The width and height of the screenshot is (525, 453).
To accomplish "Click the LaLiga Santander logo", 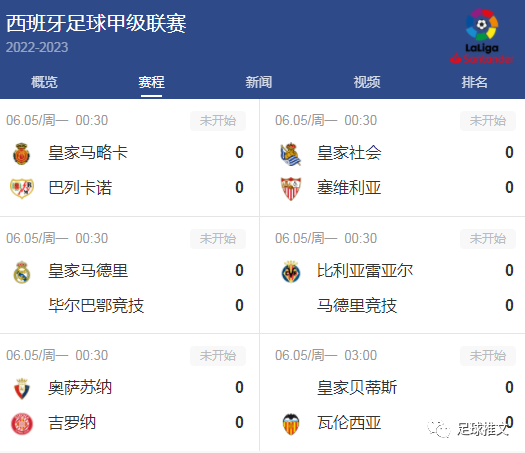I will pyautogui.click(x=482, y=36).
